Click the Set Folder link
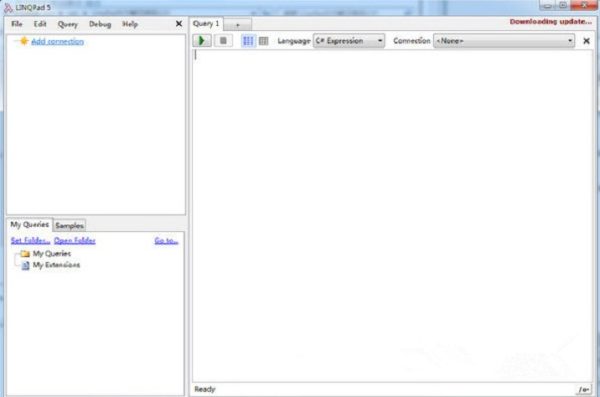The width and height of the screenshot is (600, 397). 30,240
